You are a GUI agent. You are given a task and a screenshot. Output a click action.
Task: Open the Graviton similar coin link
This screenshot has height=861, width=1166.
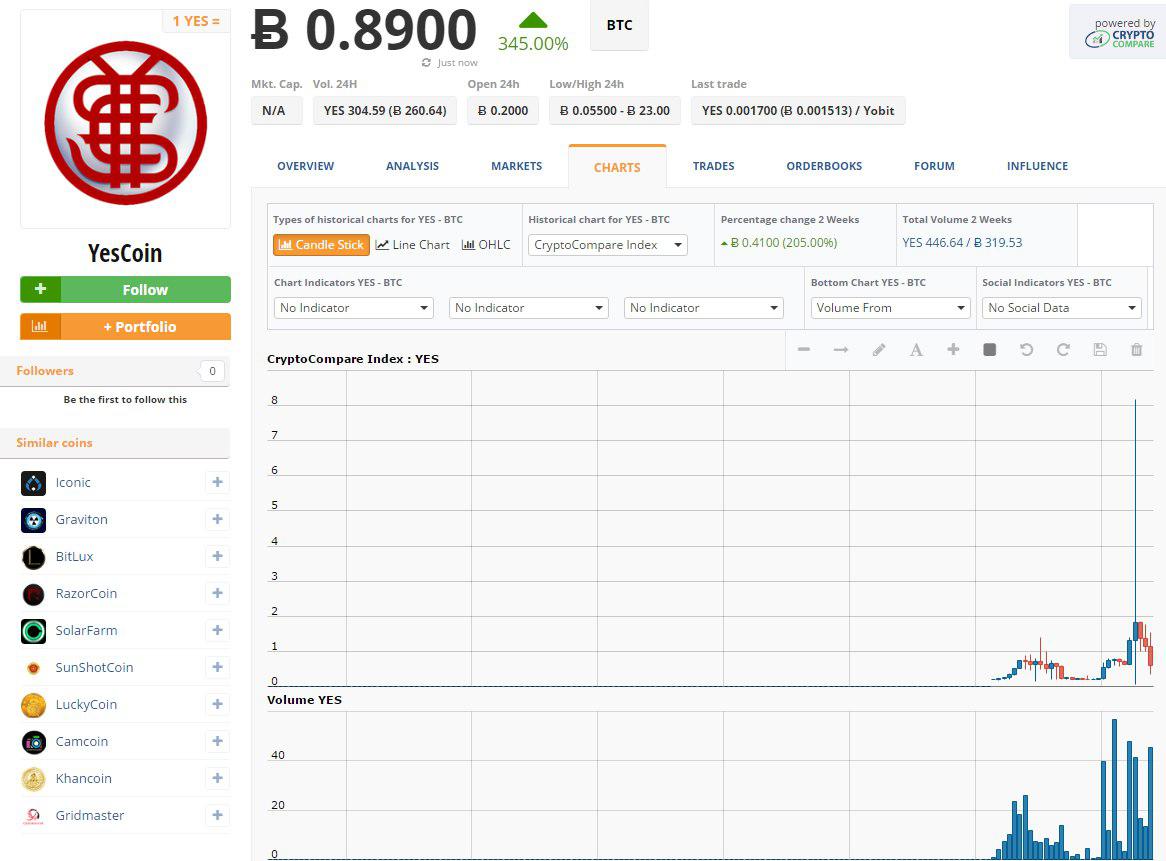(82, 520)
